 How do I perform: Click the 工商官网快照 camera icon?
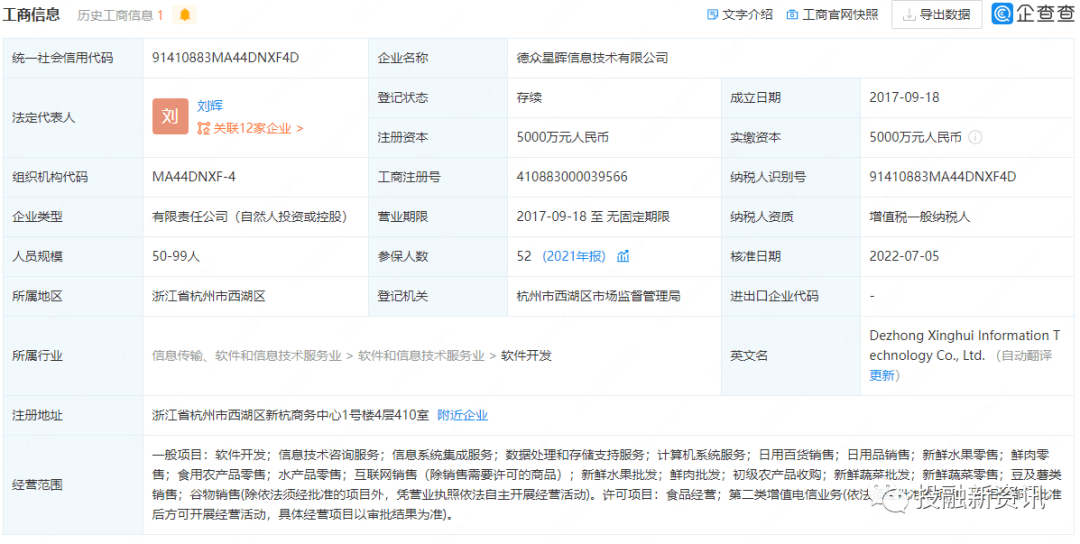click(x=793, y=14)
